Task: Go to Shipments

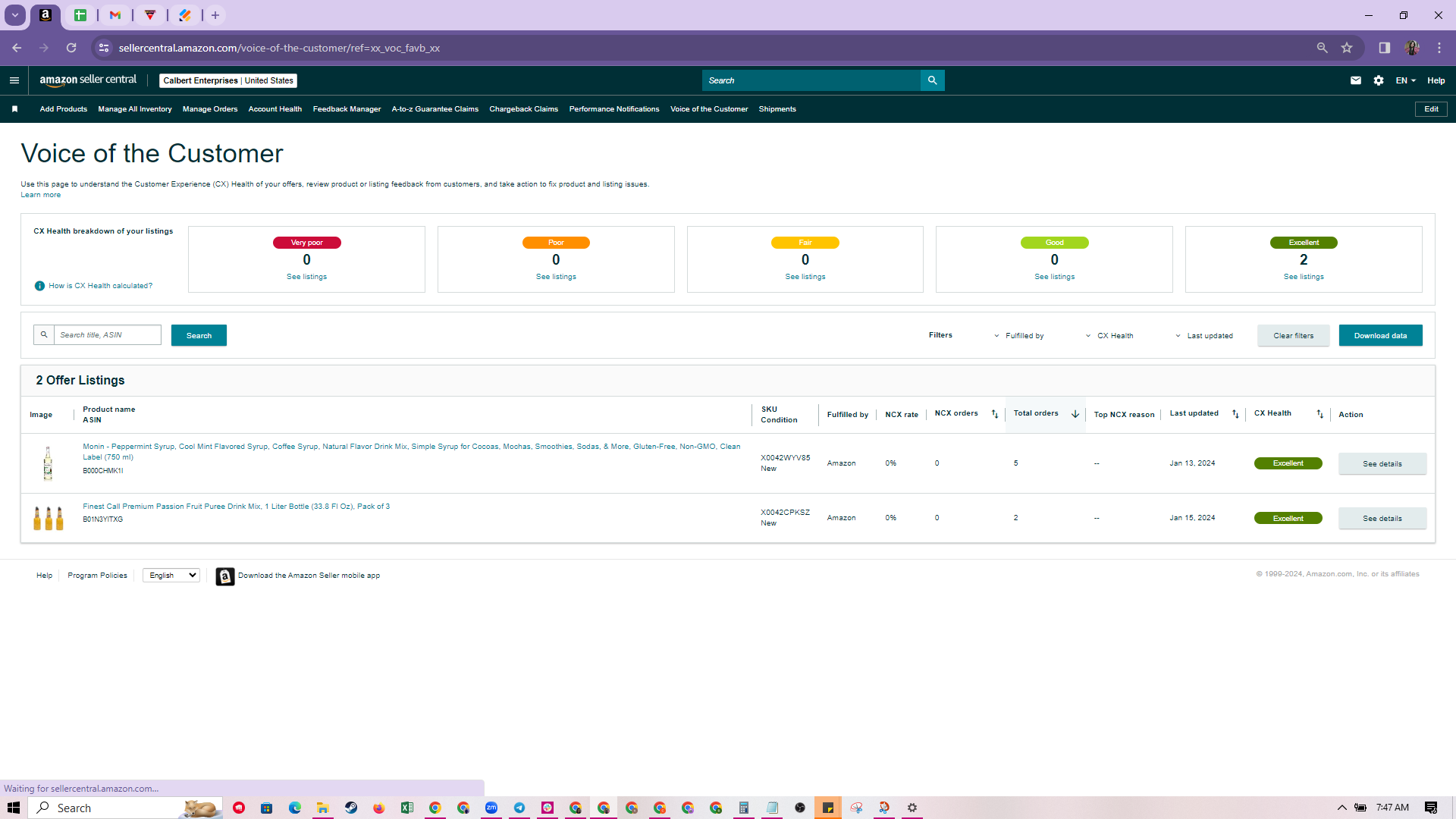Action: [777, 109]
